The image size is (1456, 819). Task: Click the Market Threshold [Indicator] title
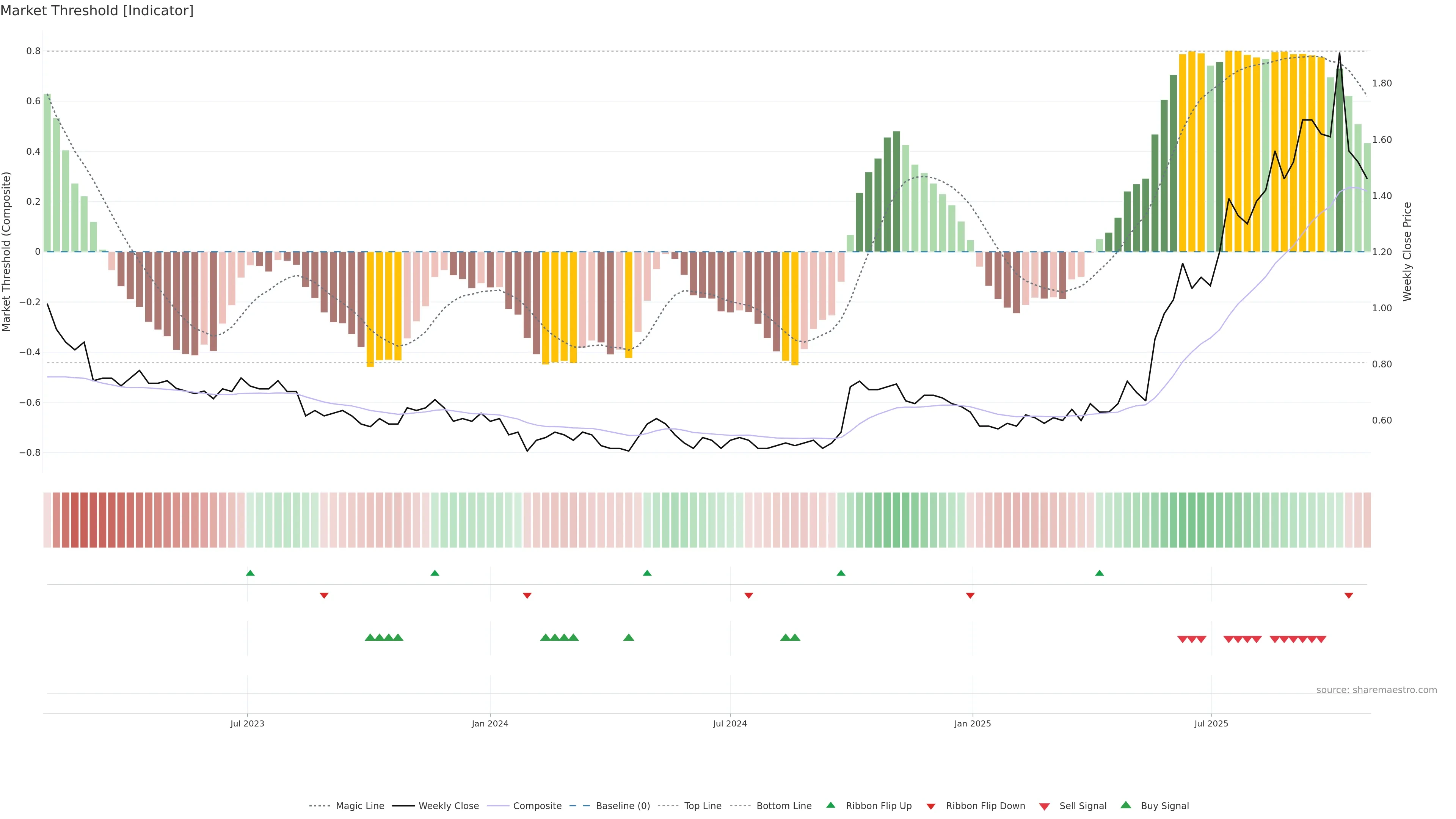tap(97, 11)
